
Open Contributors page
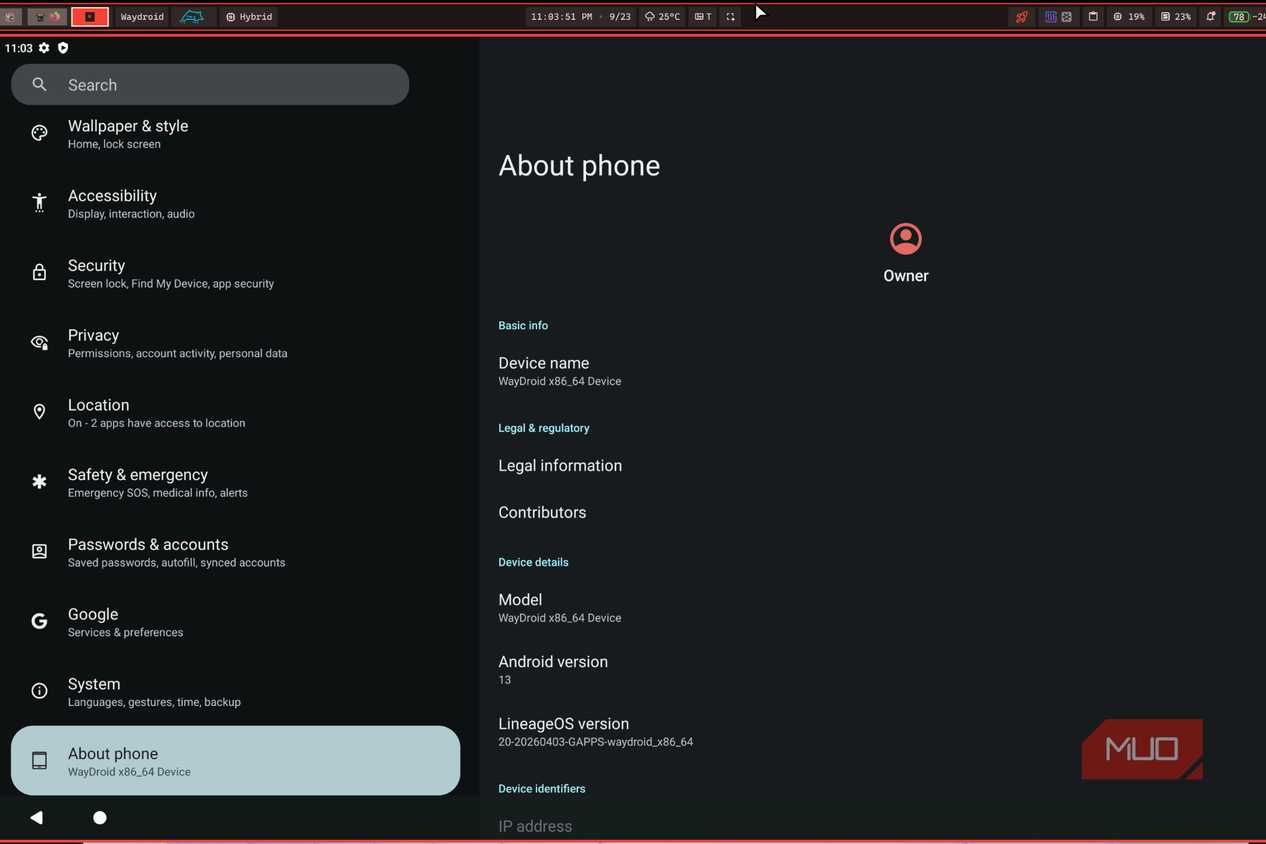coord(872,512)
